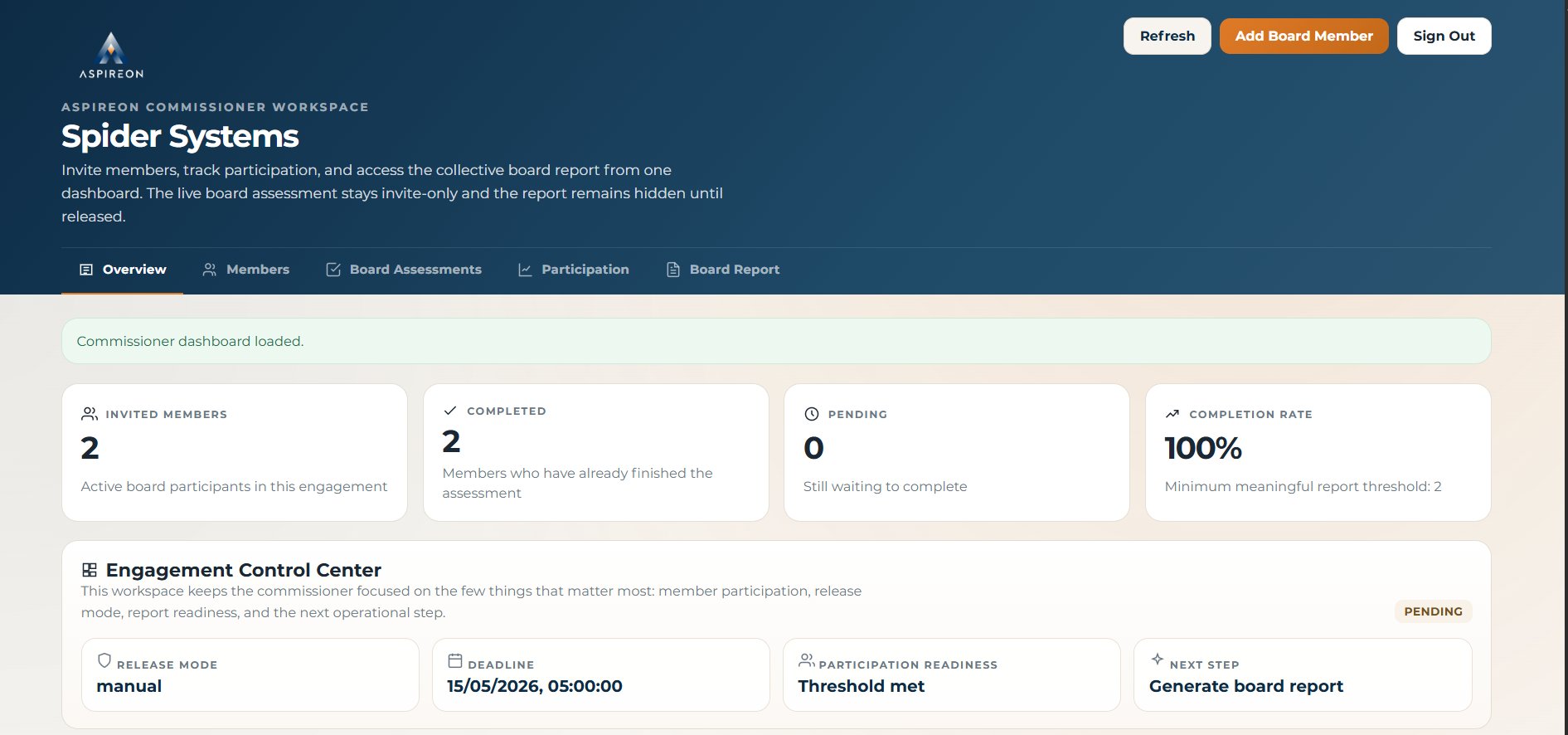Click 'Active board participants in this engagement'
This screenshot has width=1568, height=735.
[234, 486]
